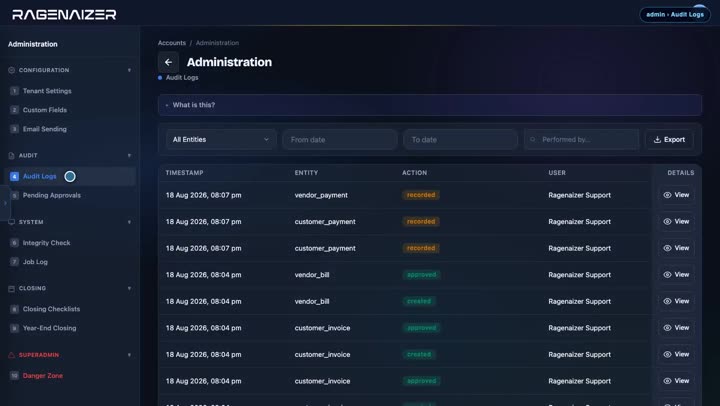
Task: Open Custom Fields in the sidebar
Action: (x=70, y=110)
